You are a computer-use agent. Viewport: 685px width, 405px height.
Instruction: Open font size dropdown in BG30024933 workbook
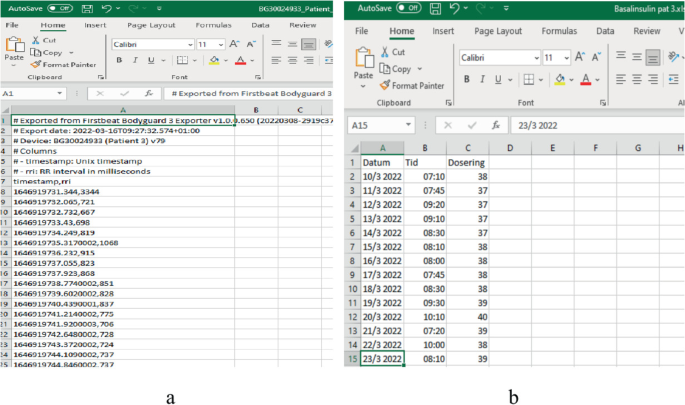pyautogui.click(x=221, y=45)
